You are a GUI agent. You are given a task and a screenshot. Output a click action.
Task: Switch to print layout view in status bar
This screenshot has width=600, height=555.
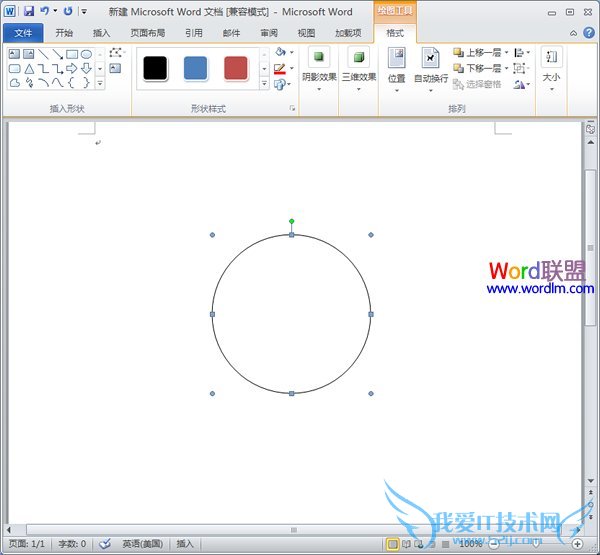(393, 544)
